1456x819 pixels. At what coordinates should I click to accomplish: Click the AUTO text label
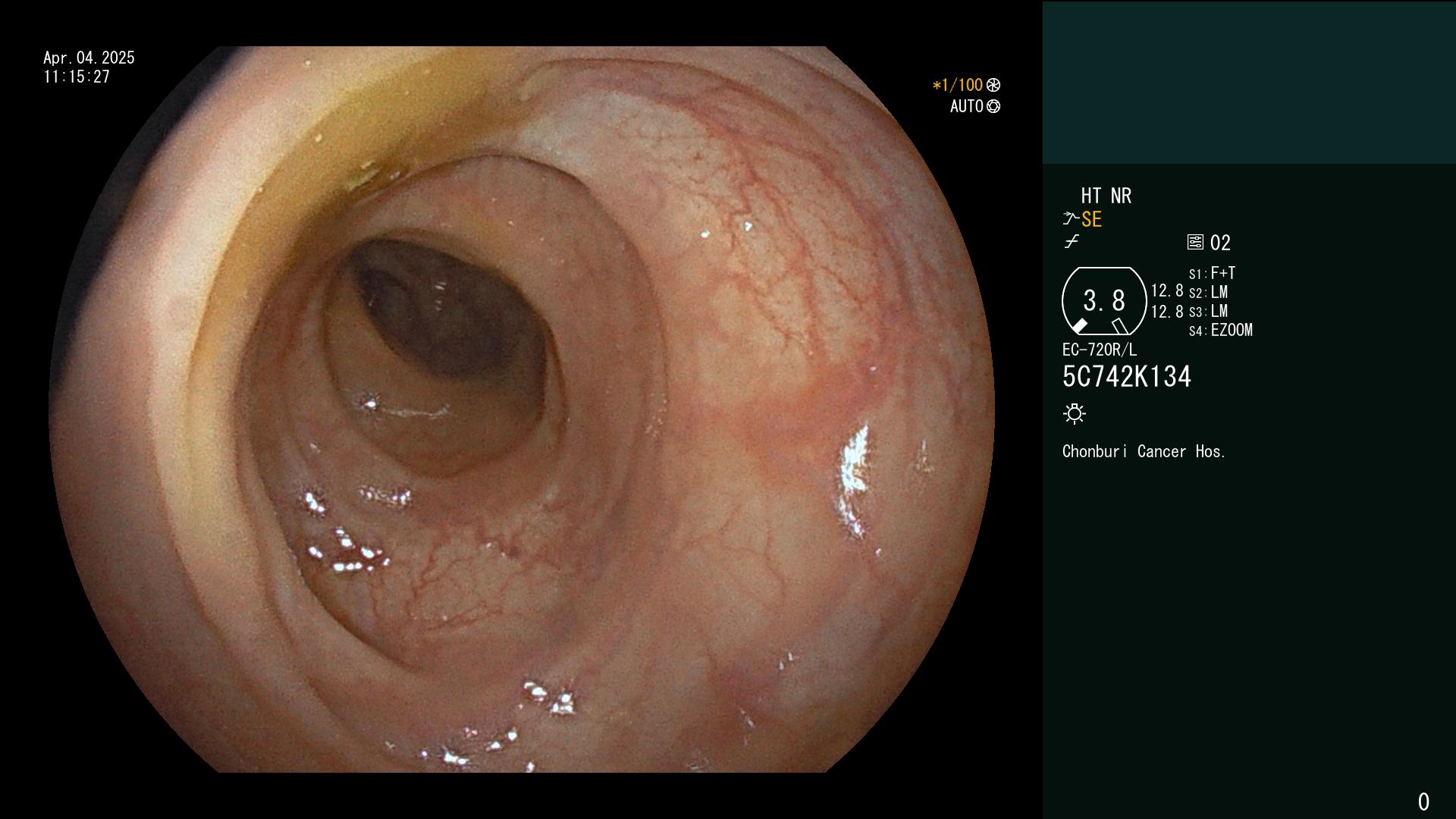(967, 106)
